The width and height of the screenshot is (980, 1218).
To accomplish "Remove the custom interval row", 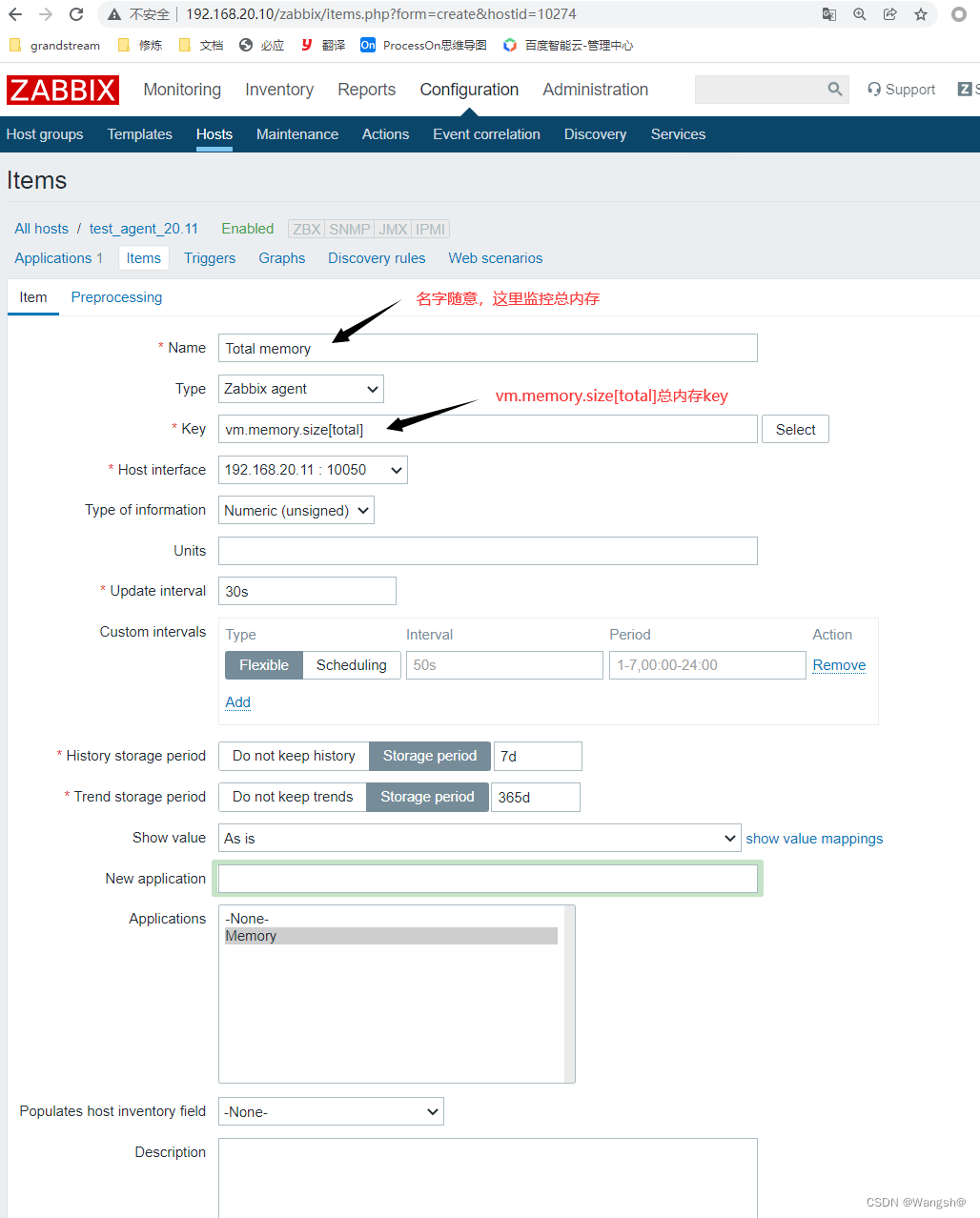I will 839,665.
